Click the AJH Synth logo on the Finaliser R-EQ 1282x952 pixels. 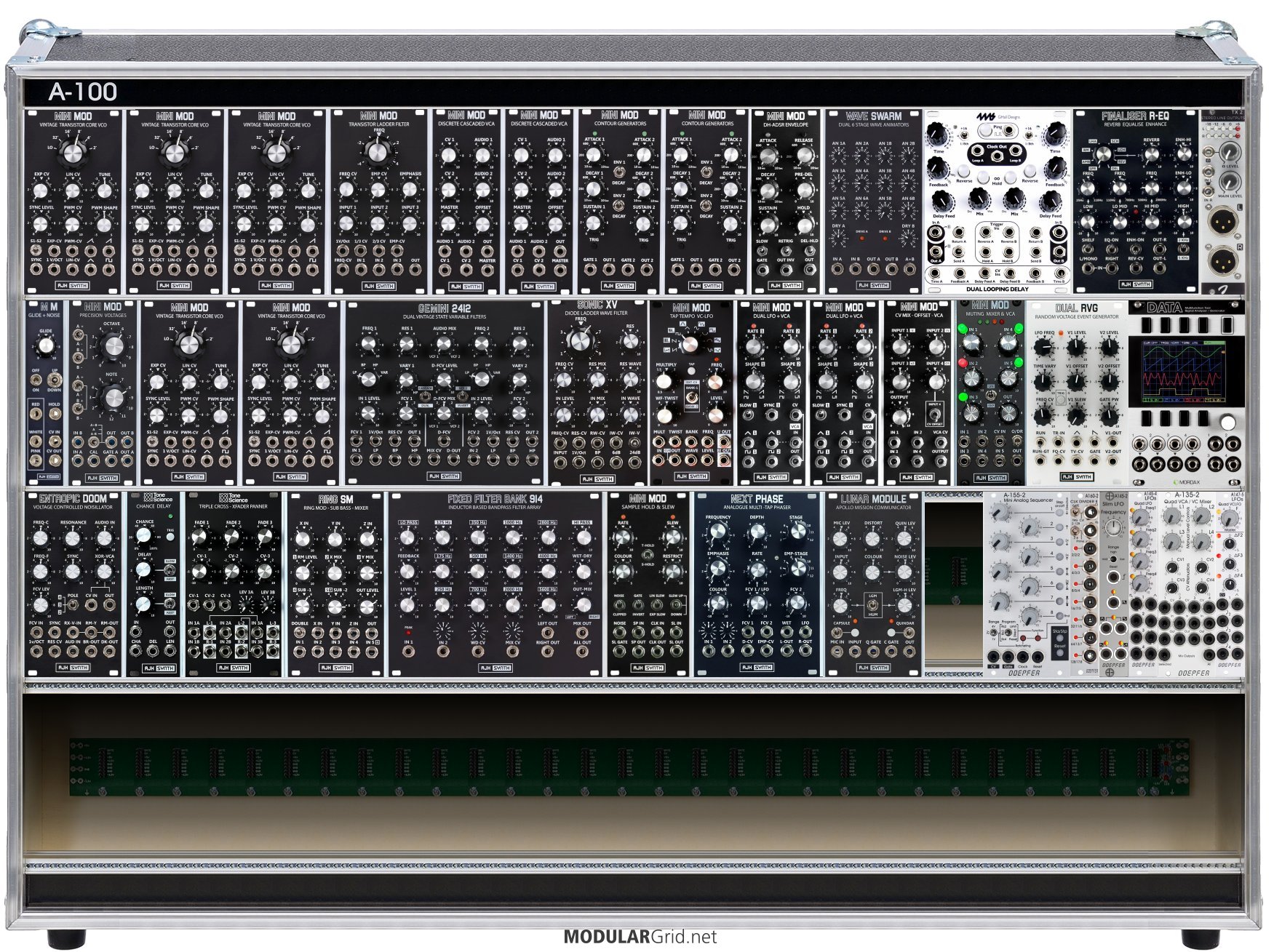tap(1135, 284)
